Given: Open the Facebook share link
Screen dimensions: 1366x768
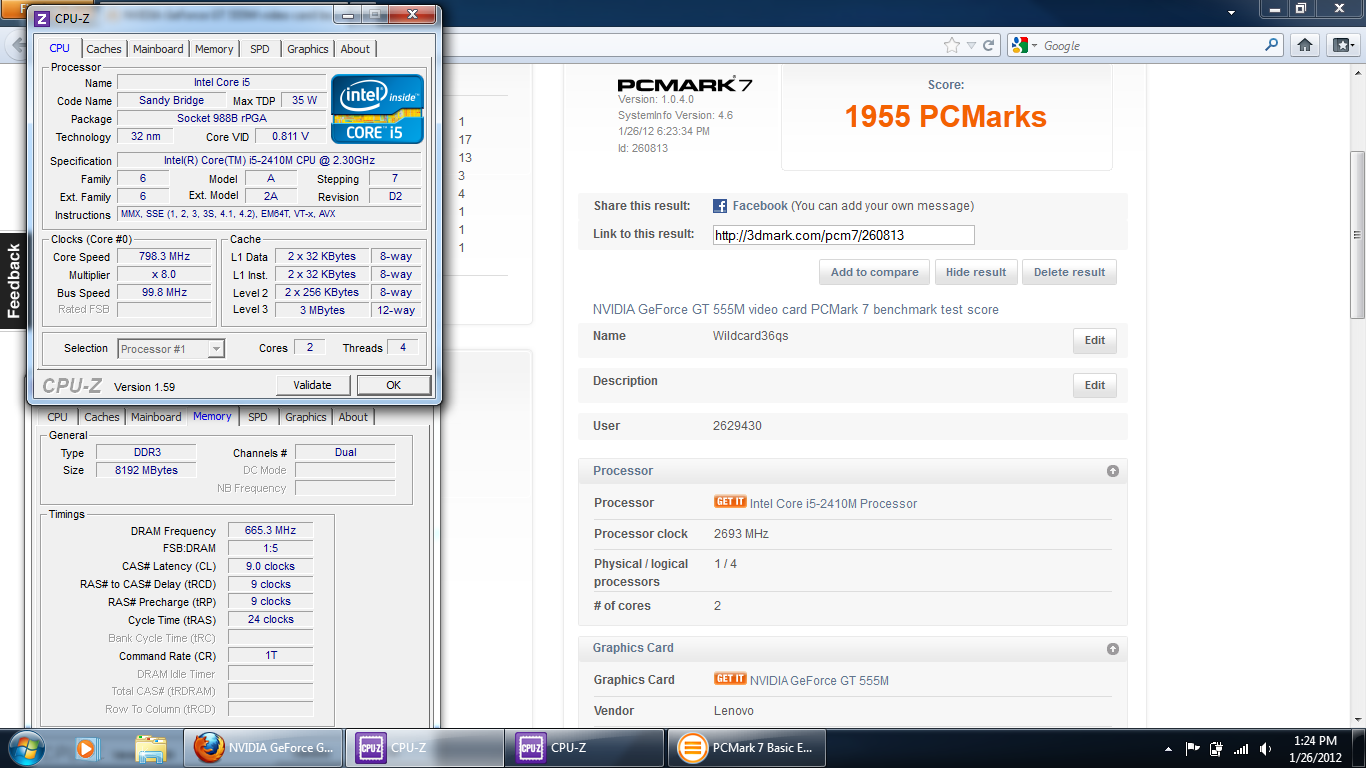Looking at the screenshot, I should pos(760,206).
